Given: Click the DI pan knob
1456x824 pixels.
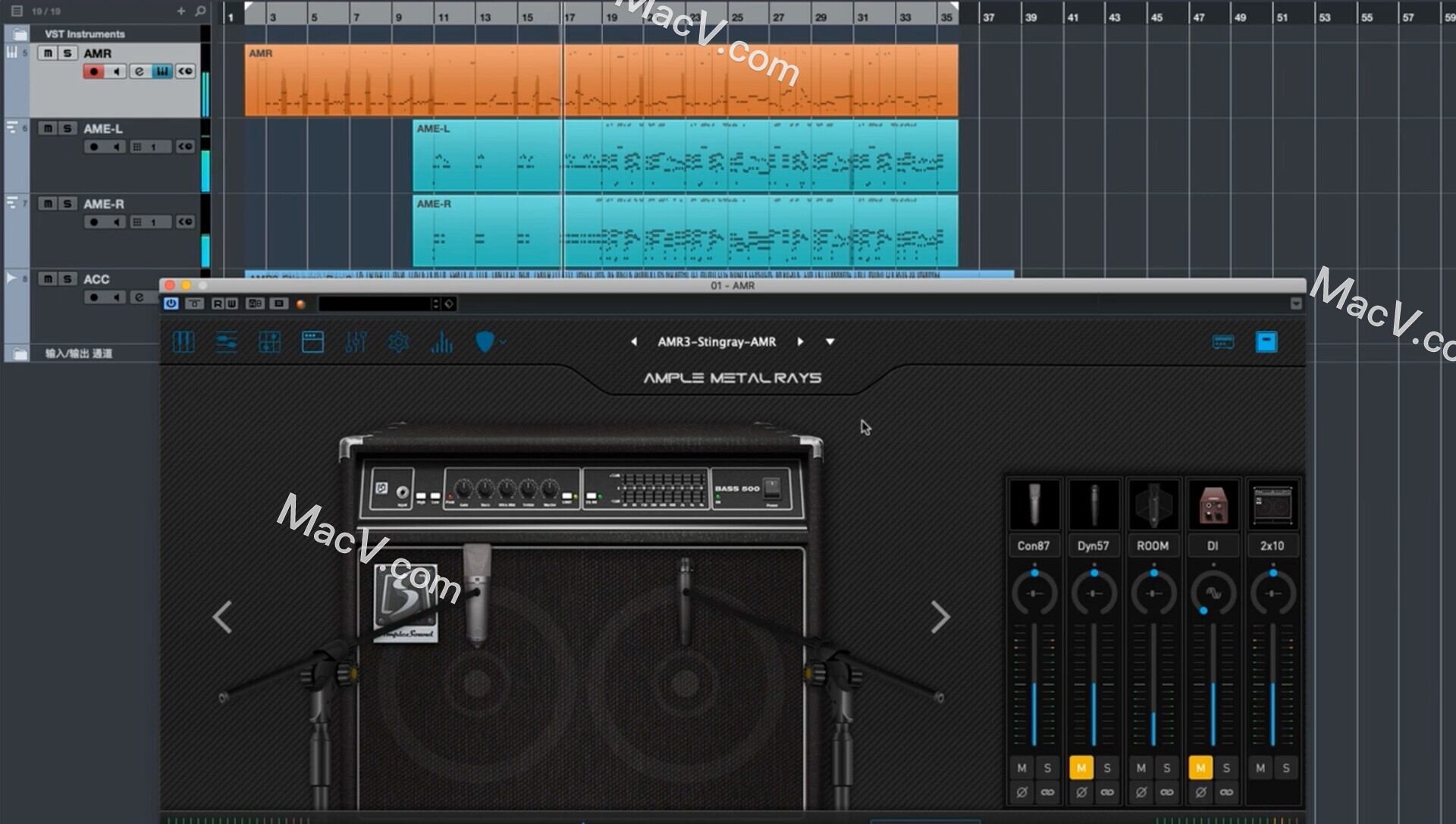Looking at the screenshot, I should point(1213,593).
